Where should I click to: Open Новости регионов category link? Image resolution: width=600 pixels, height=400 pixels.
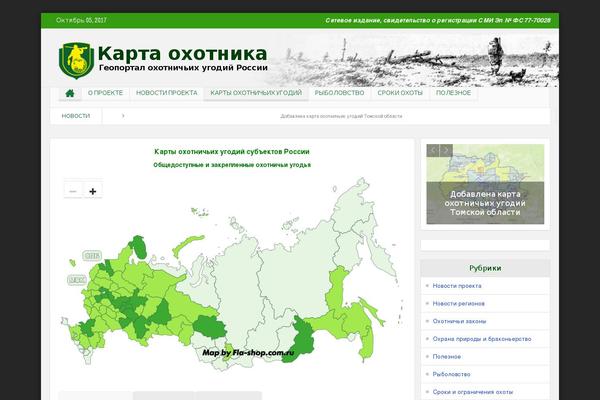[x=458, y=304]
